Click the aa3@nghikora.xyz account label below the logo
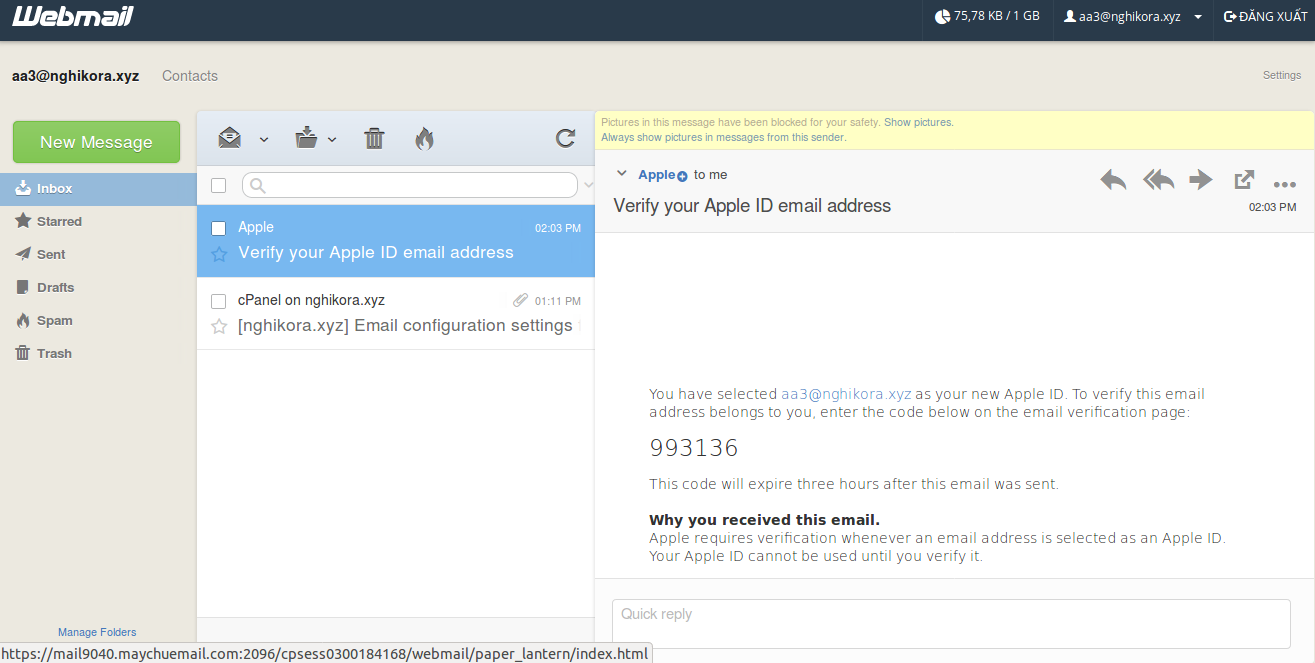1315x663 pixels. pyautogui.click(x=76, y=76)
